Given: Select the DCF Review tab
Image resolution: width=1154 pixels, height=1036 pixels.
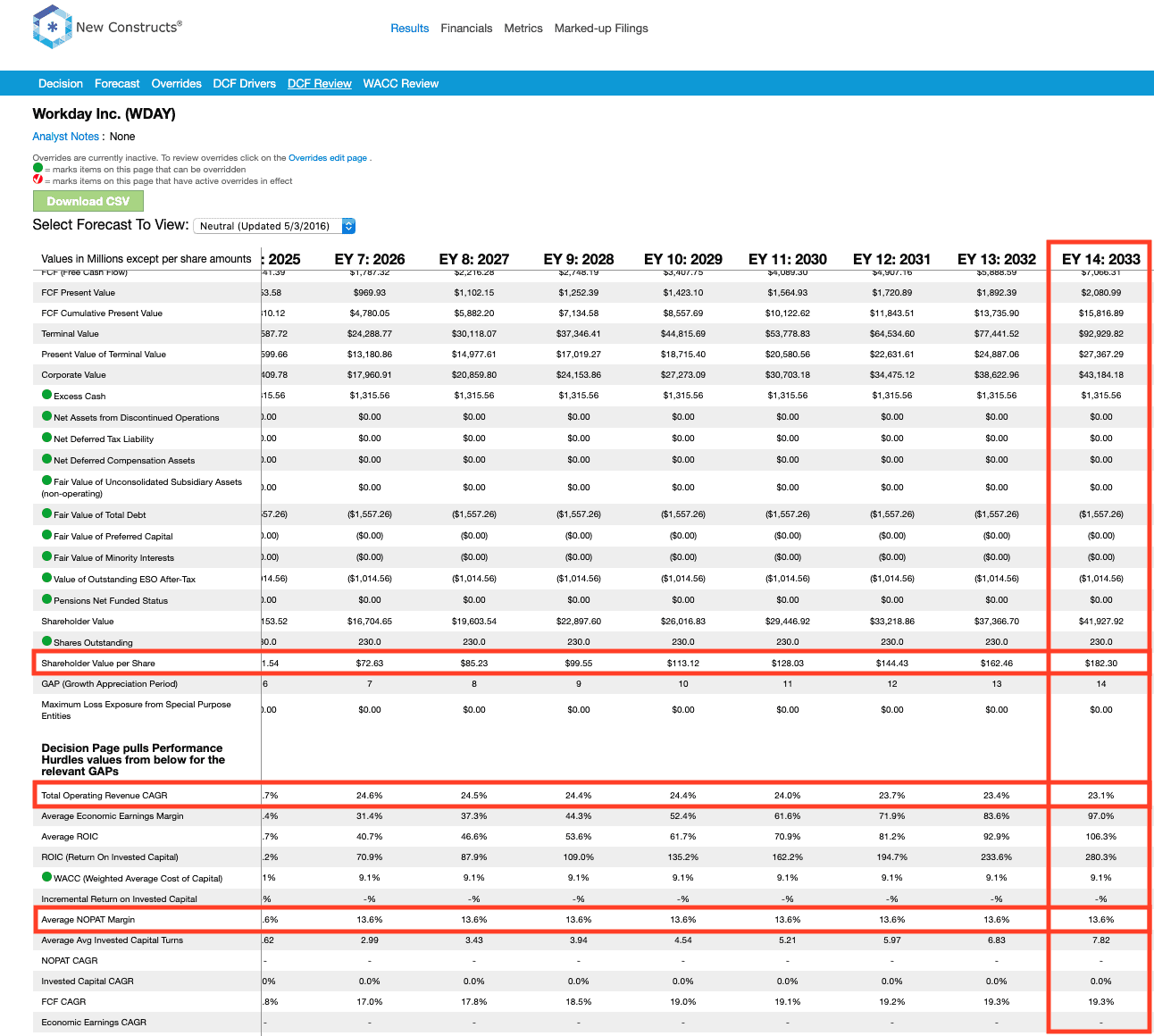Looking at the screenshot, I should click(x=320, y=84).
